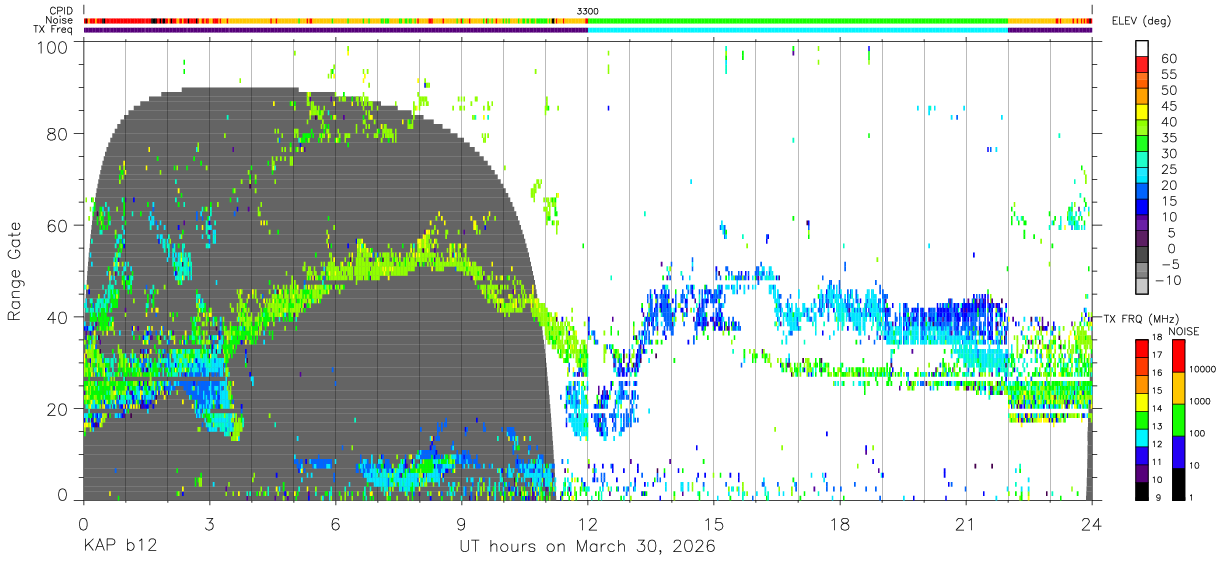Click the 'TX Freq' row label at top left
1228x567 pixels.
(x=55, y=30)
